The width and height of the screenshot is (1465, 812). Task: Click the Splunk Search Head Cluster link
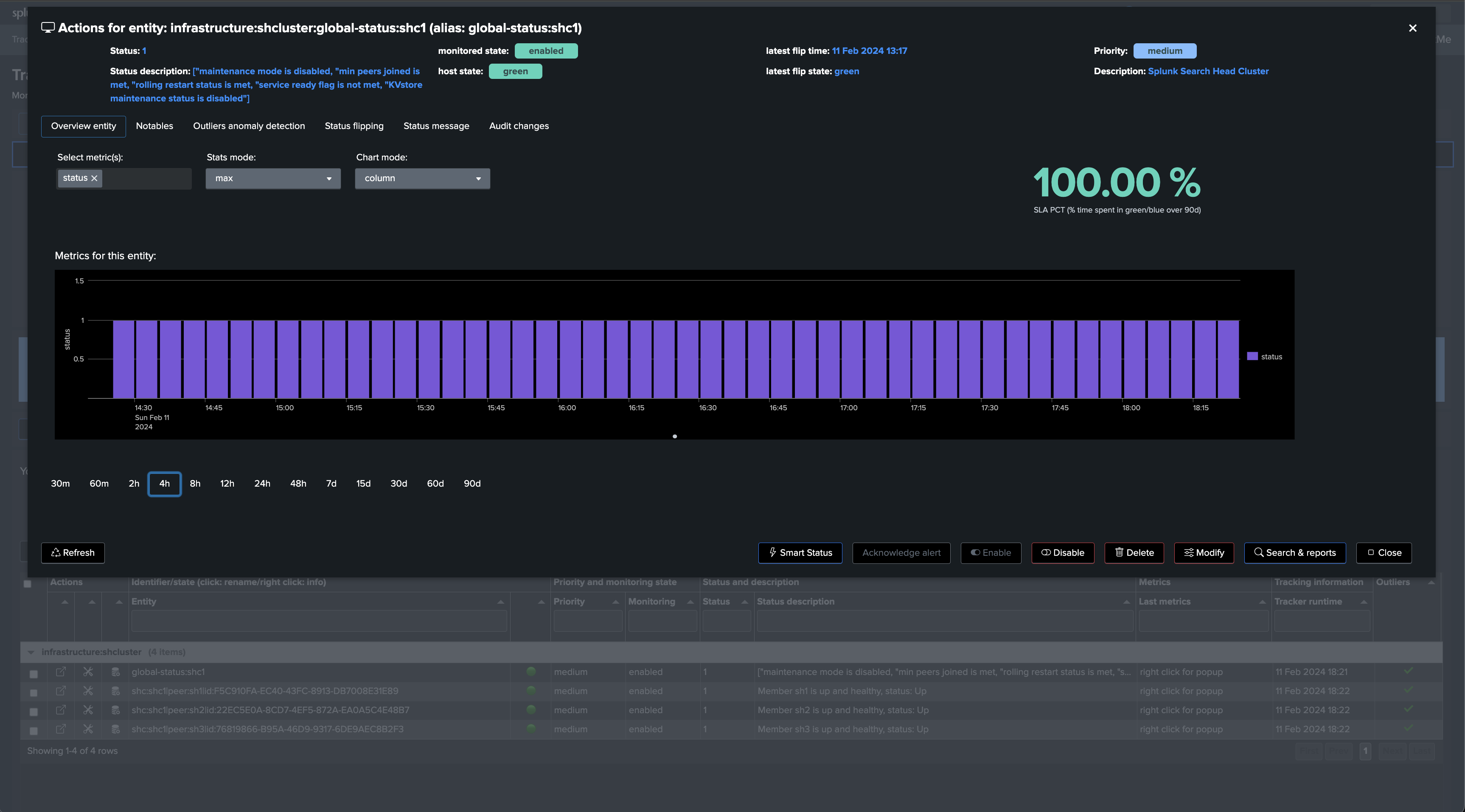coord(1208,71)
